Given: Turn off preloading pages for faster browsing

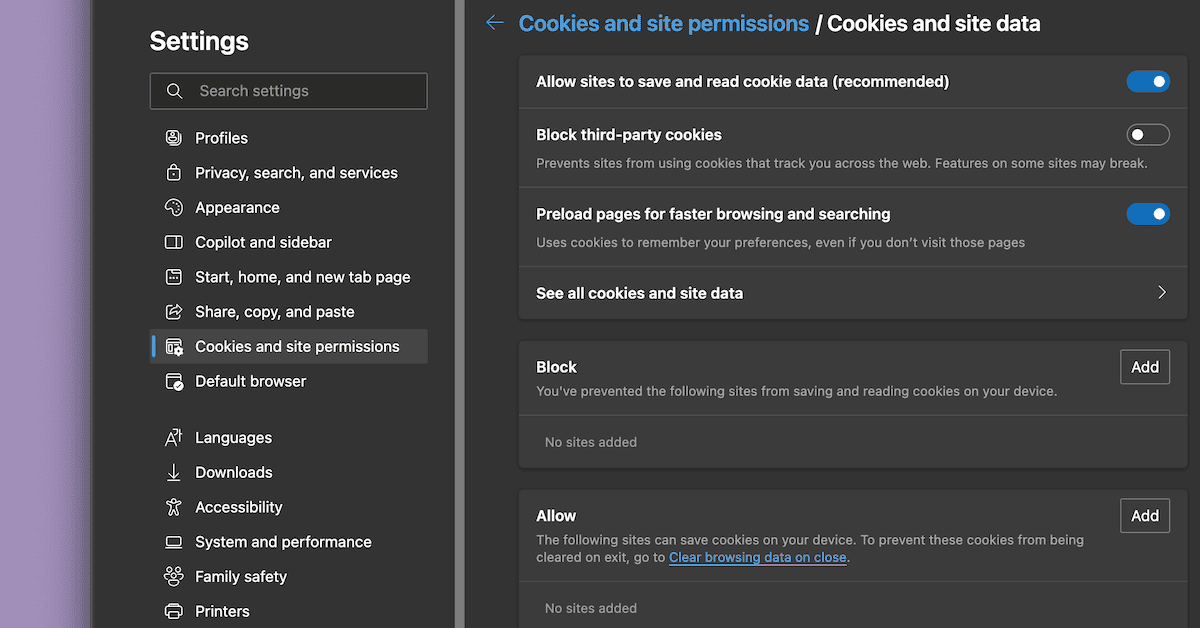Looking at the screenshot, I should pos(1148,213).
